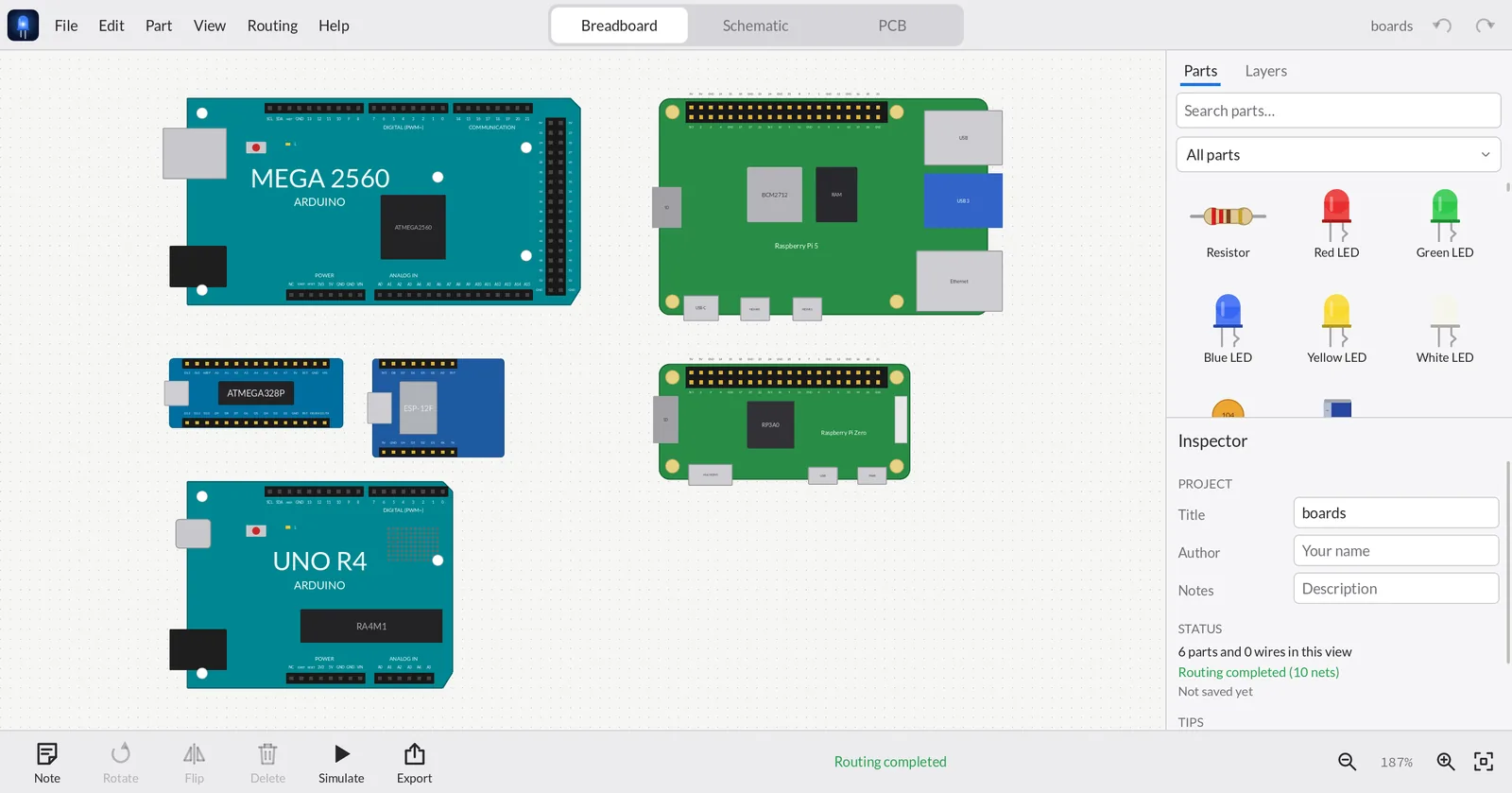1512x793 pixels.
Task: Open the Part menu
Action: (159, 26)
